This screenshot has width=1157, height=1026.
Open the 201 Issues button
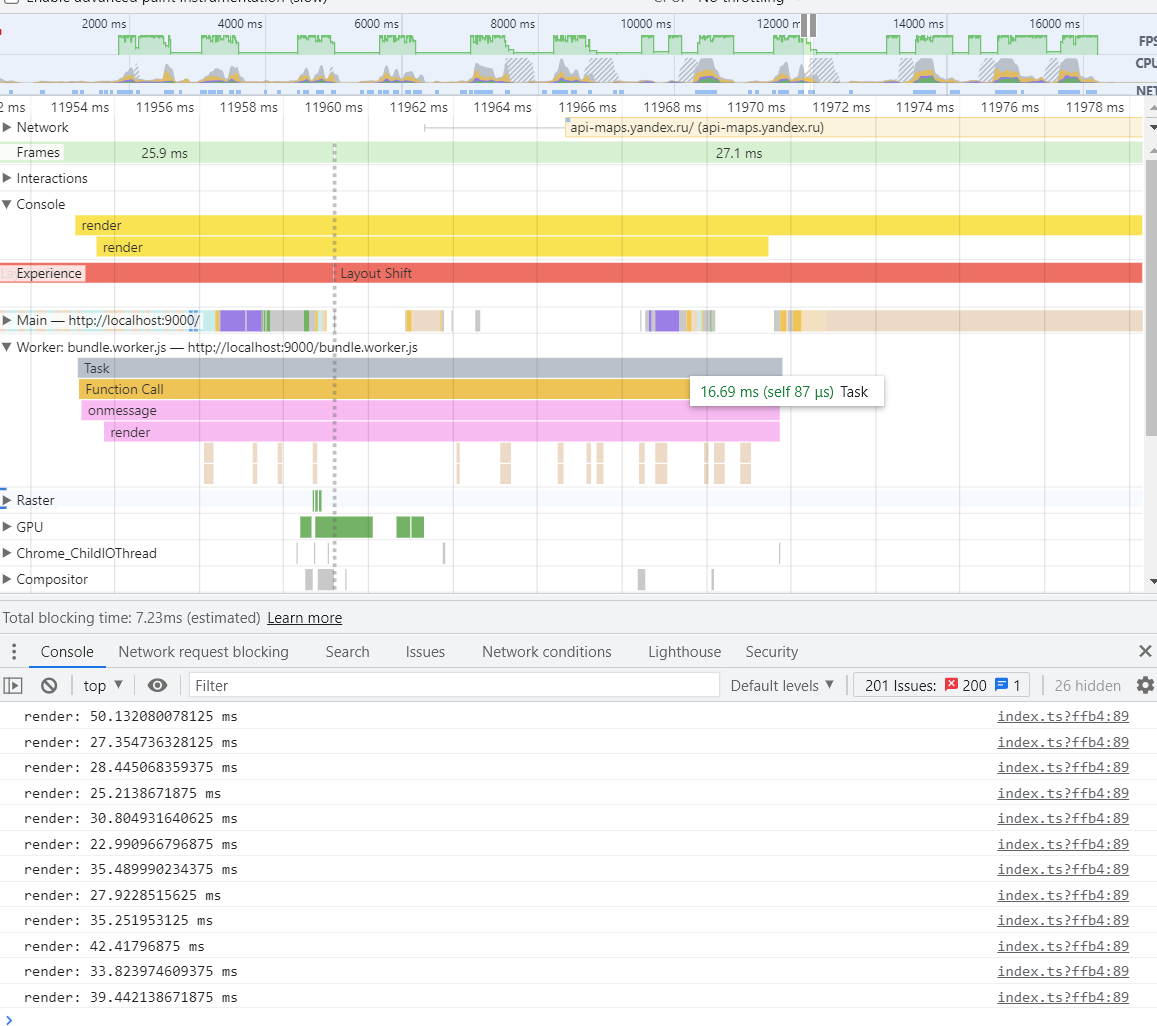click(x=942, y=686)
